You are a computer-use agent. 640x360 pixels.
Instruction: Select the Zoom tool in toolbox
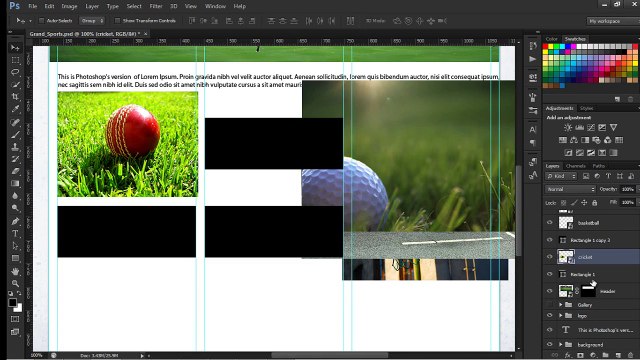click(15, 283)
